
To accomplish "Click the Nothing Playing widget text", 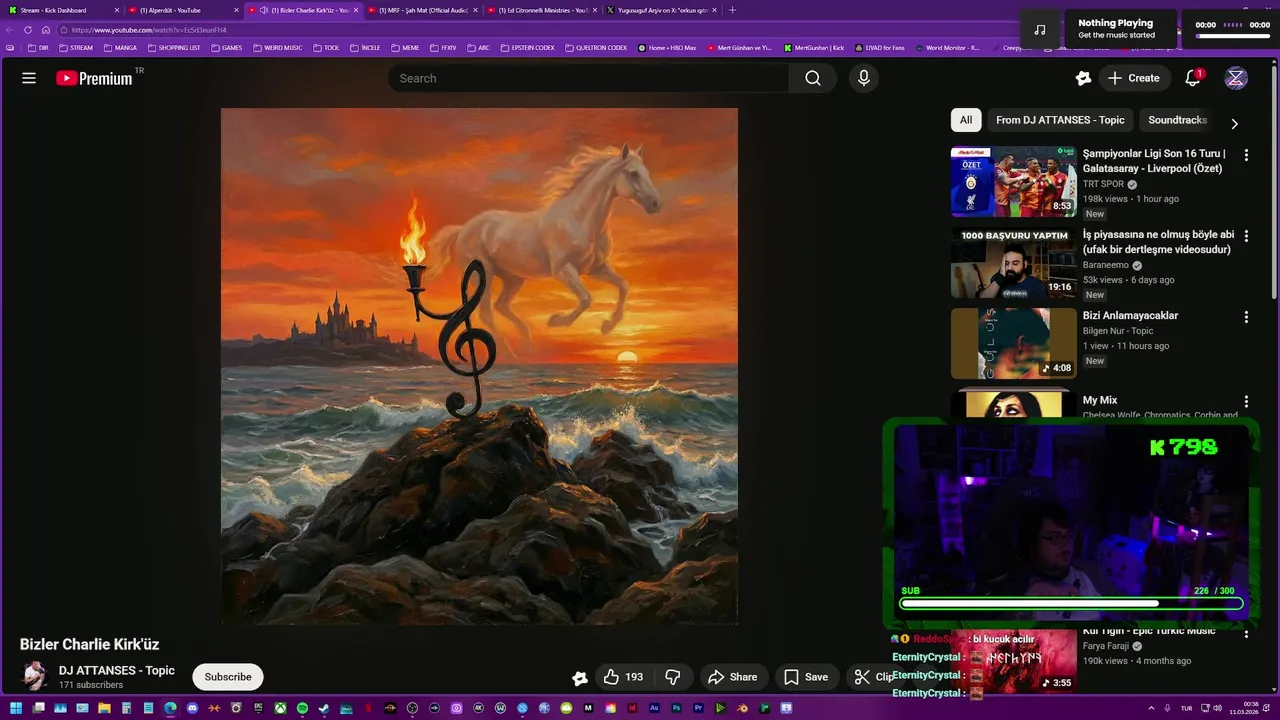I will pyautogui.click(x=1116, y=23).
